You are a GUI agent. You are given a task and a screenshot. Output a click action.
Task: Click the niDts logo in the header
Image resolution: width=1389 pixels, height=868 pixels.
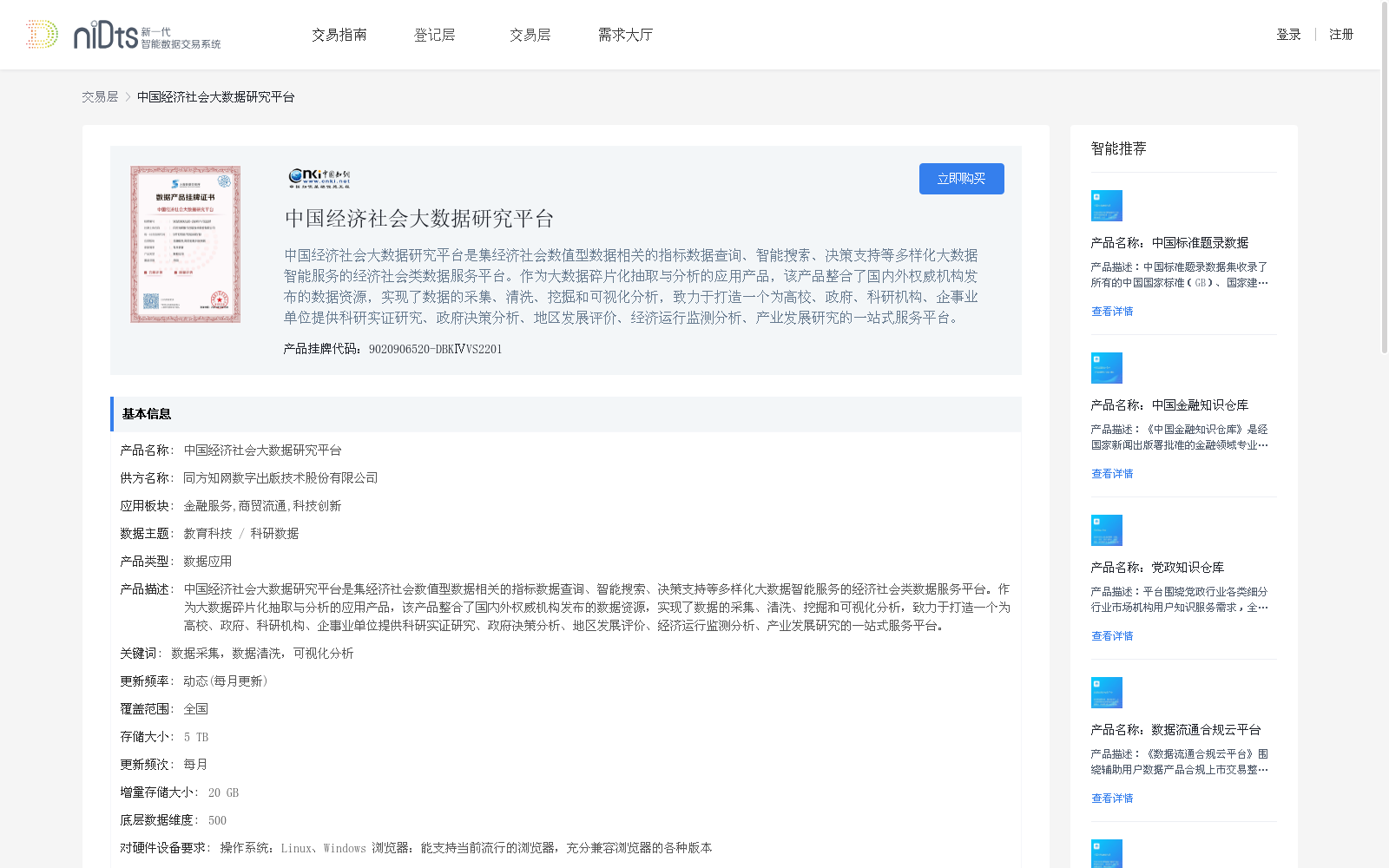[x=122, y=35]
